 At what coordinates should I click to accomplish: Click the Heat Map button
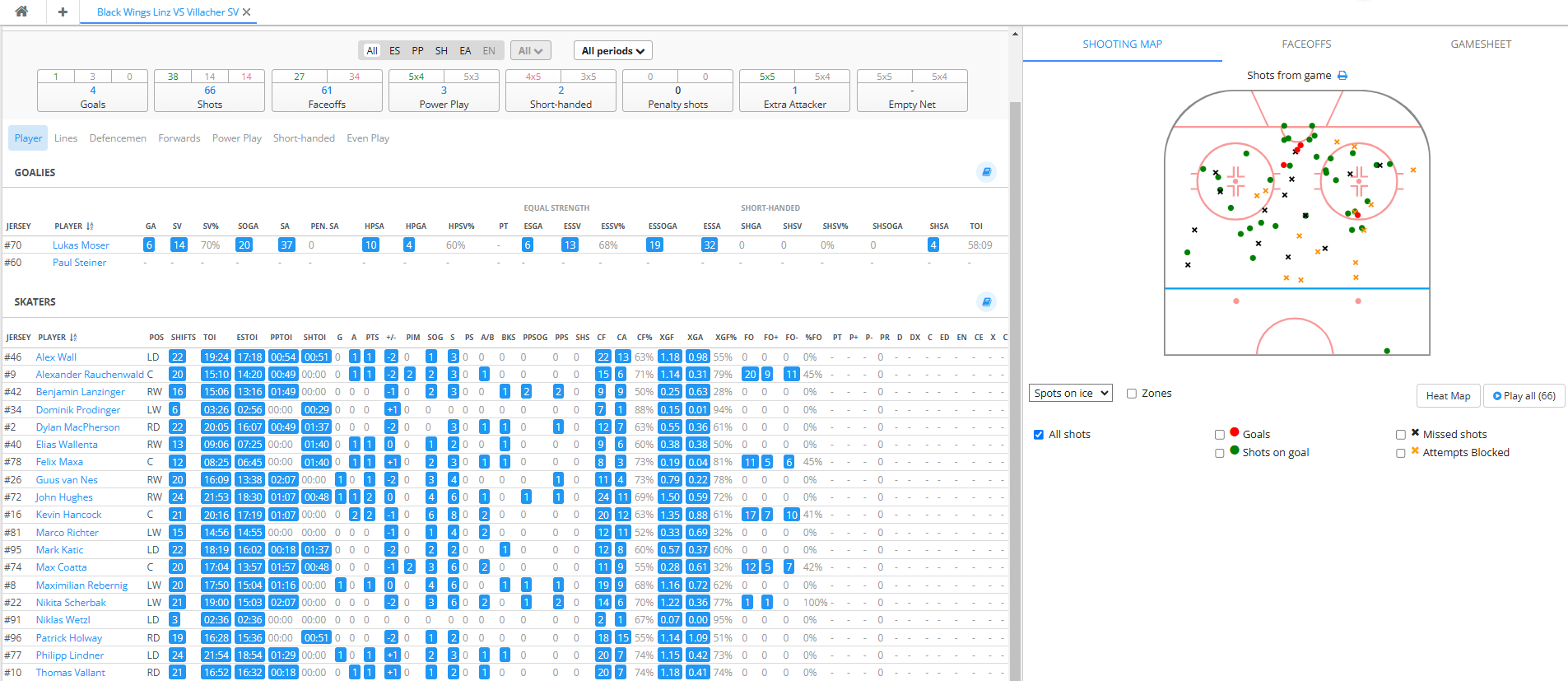tap(1448, 396)
